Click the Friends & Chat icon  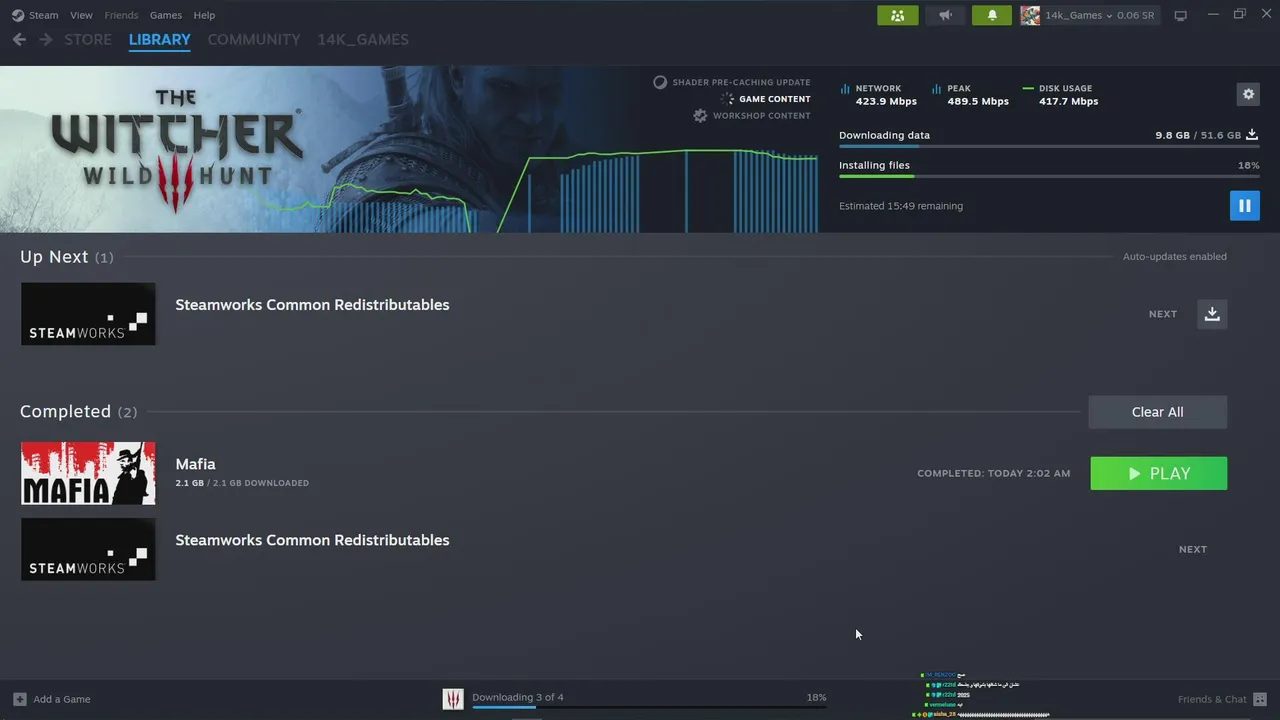[1260, 699]
